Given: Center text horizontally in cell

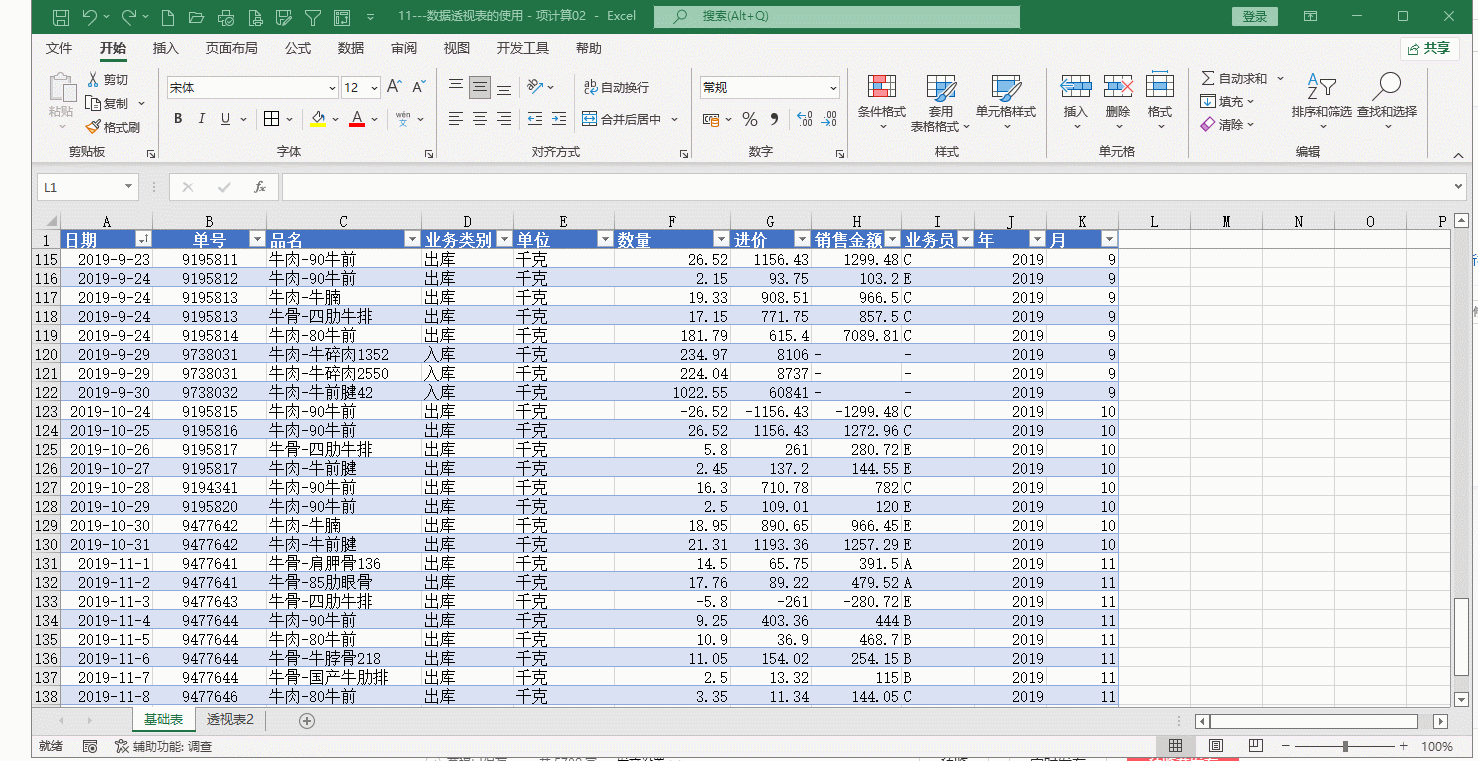Looking at the screenshot, I should pos(480,119).
